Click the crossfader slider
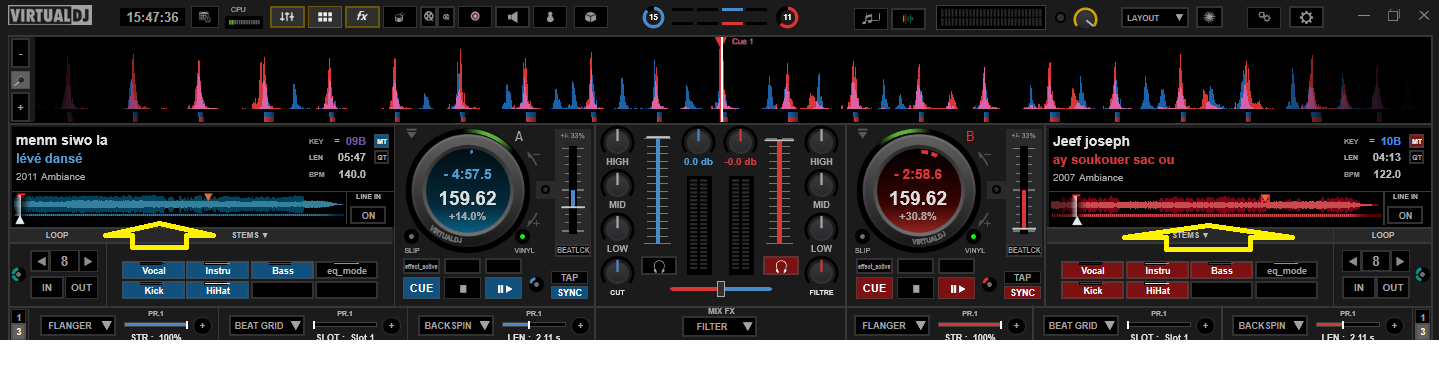This screenshot has height=375, width=1439. tap(720, 289)
